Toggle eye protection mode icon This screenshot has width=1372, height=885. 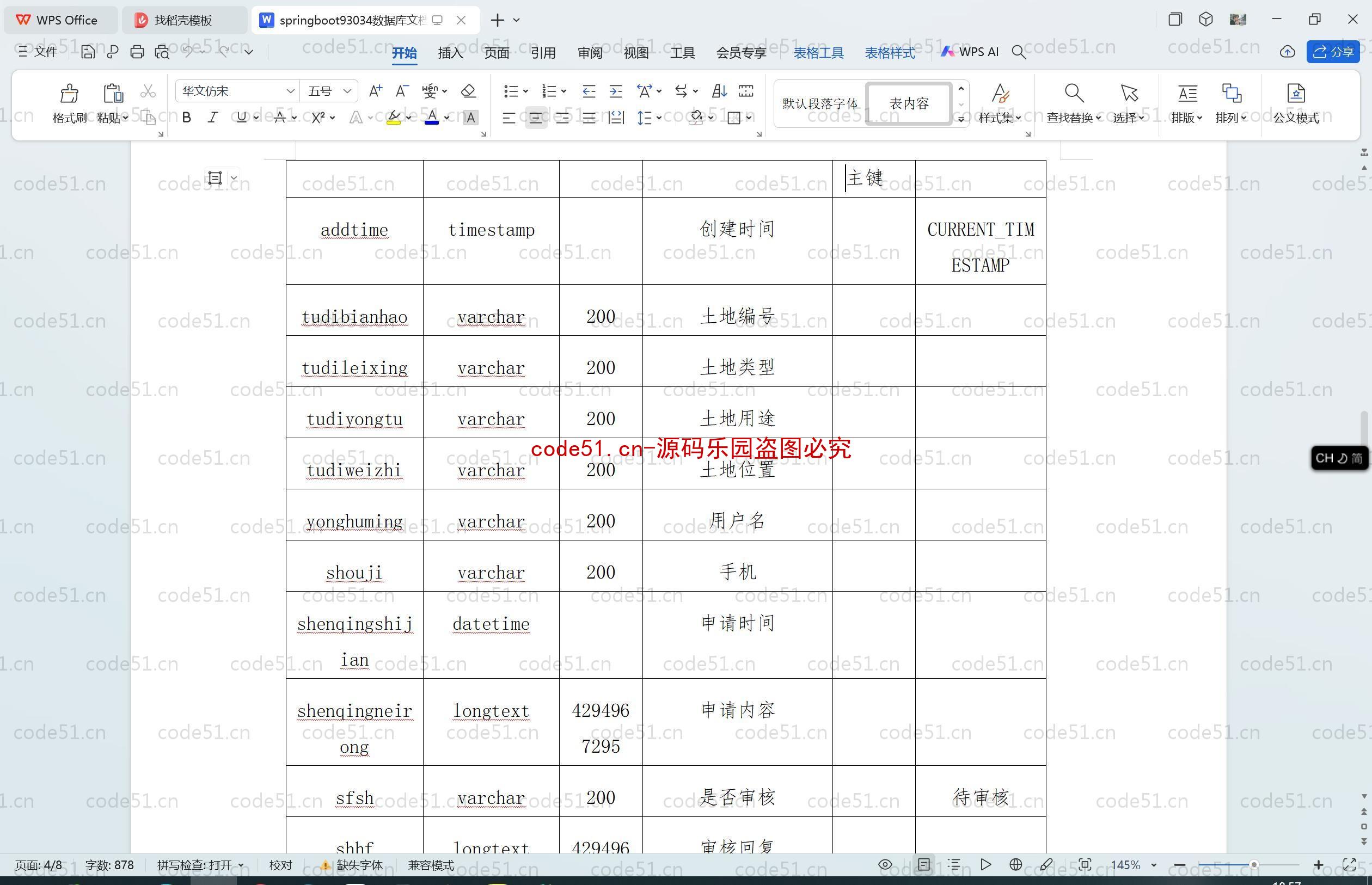click(885, 864)
